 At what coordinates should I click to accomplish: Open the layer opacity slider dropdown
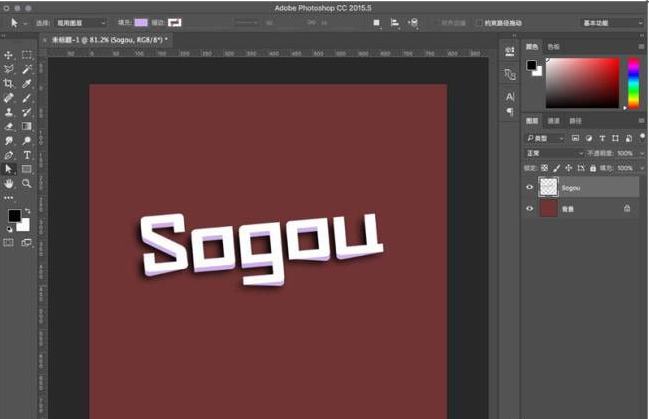(x=642, y=153)
